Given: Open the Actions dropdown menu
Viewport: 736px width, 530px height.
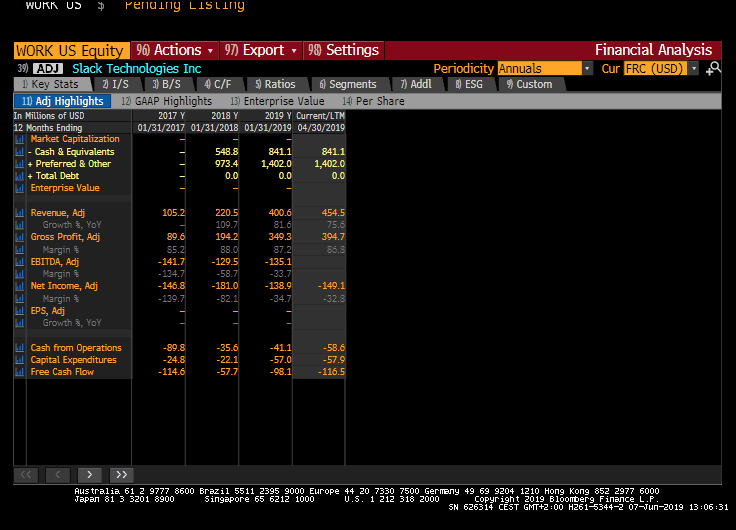Looking at the screenshot, I should (x=175, y=50).
